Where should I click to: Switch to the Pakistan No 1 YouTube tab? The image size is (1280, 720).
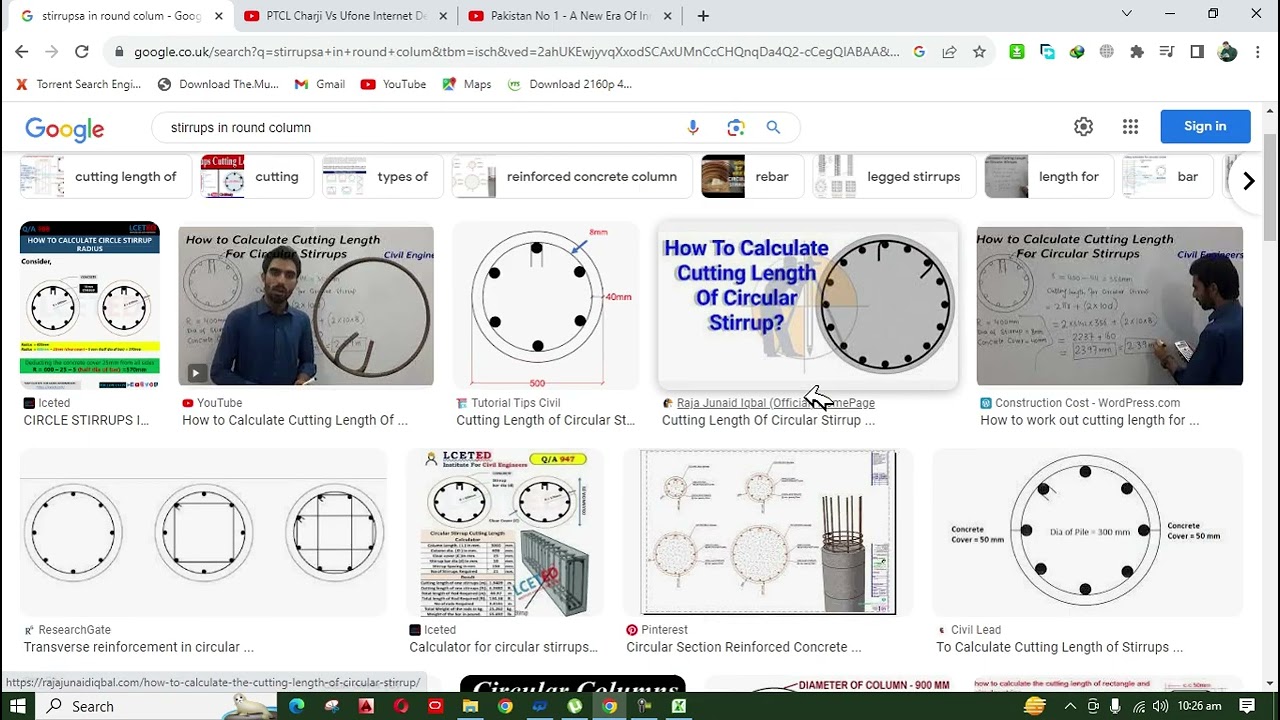pos(569,16)
